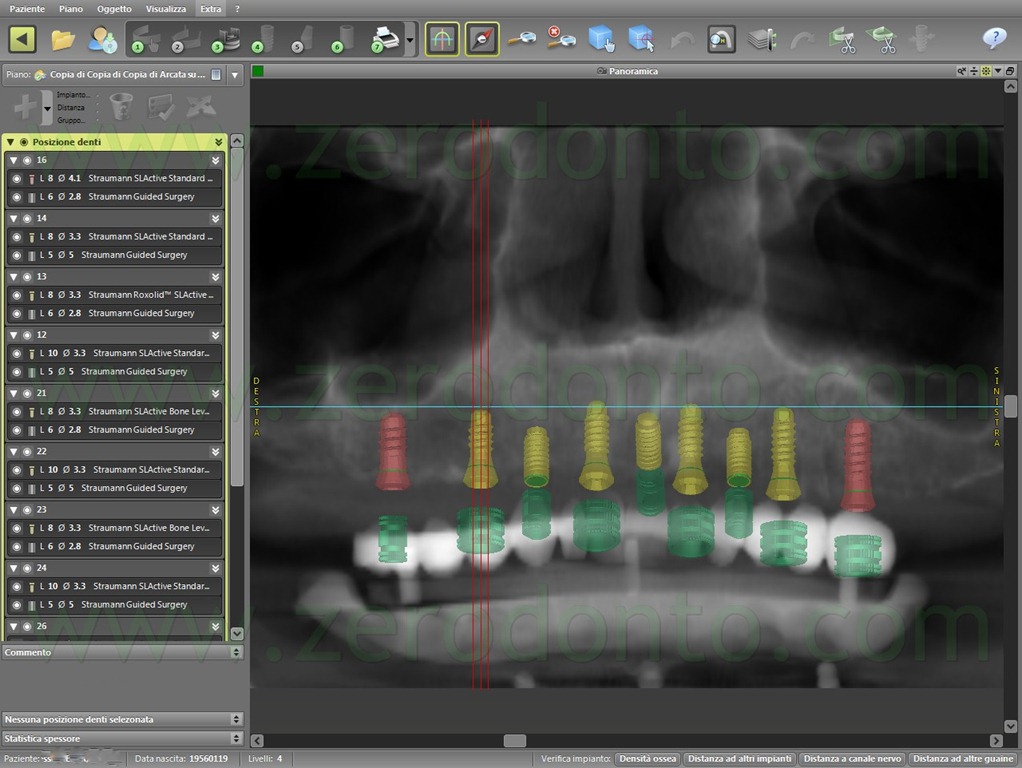Open the Piano plan dropdown arrow

235,75
